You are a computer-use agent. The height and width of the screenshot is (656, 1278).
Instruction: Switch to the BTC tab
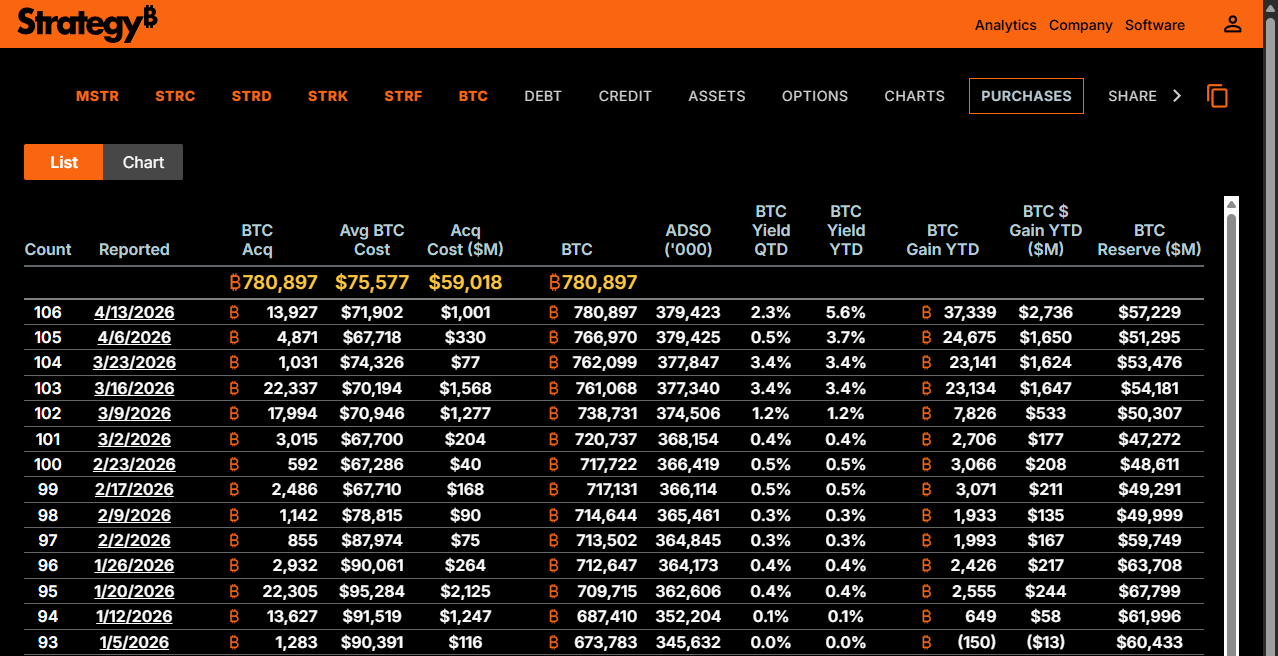click(x=473, y=96)
